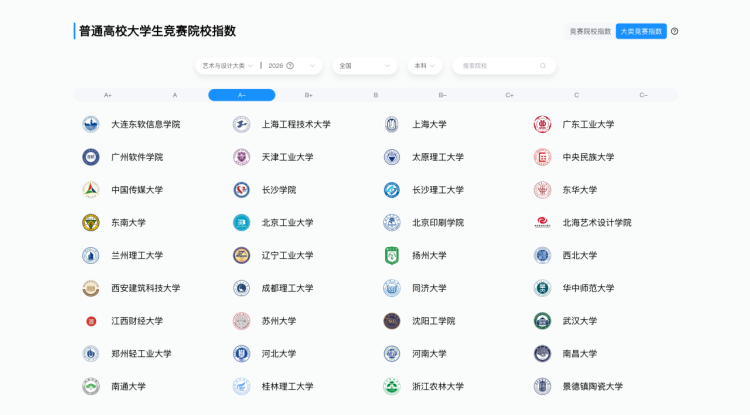Screen dimensions: 750x415
Task: Select the C- grade tab
Action: click(x=643, y=95)
